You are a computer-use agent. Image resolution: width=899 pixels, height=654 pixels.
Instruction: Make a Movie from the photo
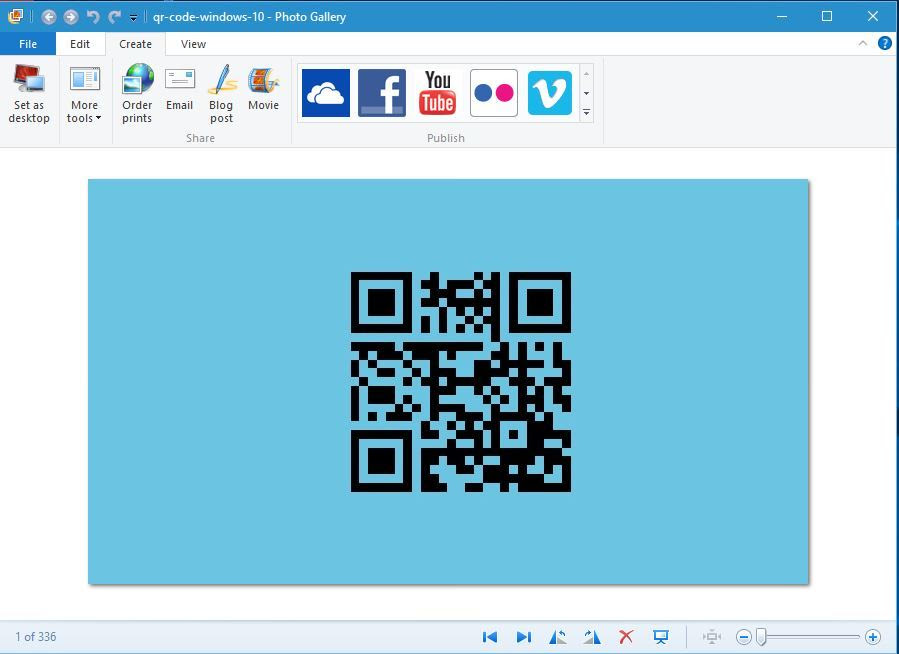[263, 88]
